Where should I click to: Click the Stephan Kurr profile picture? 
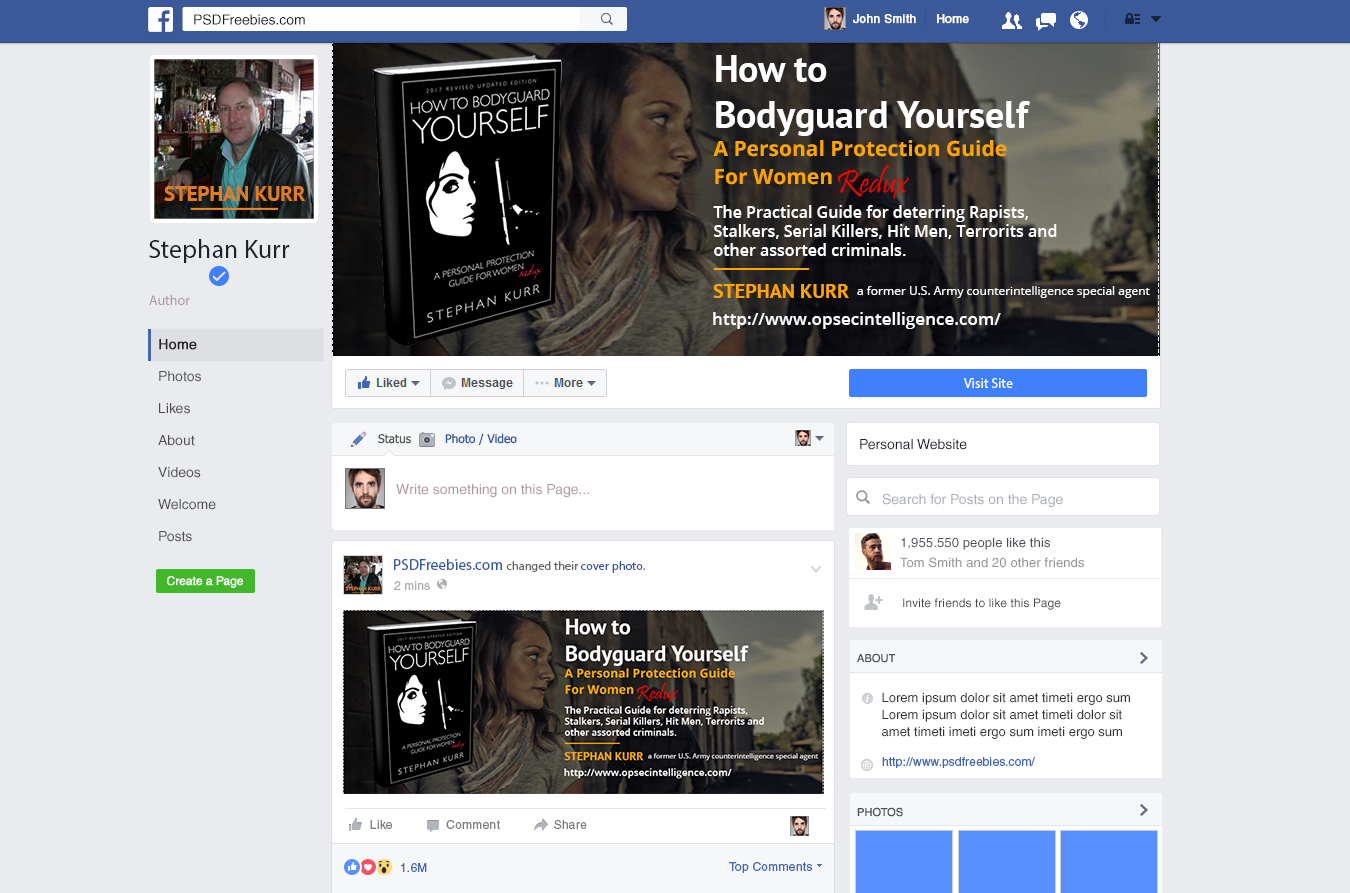click(x=234, y=138)
